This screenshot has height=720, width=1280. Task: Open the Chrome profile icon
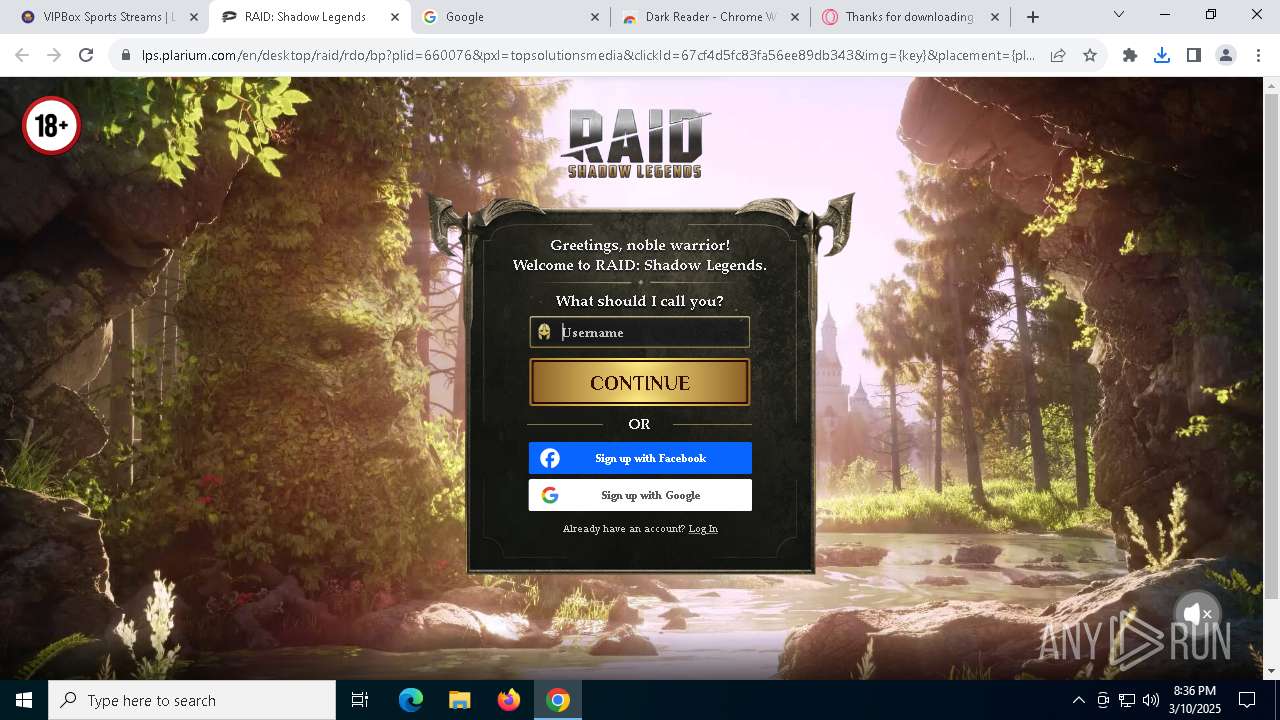[1226, 56]
